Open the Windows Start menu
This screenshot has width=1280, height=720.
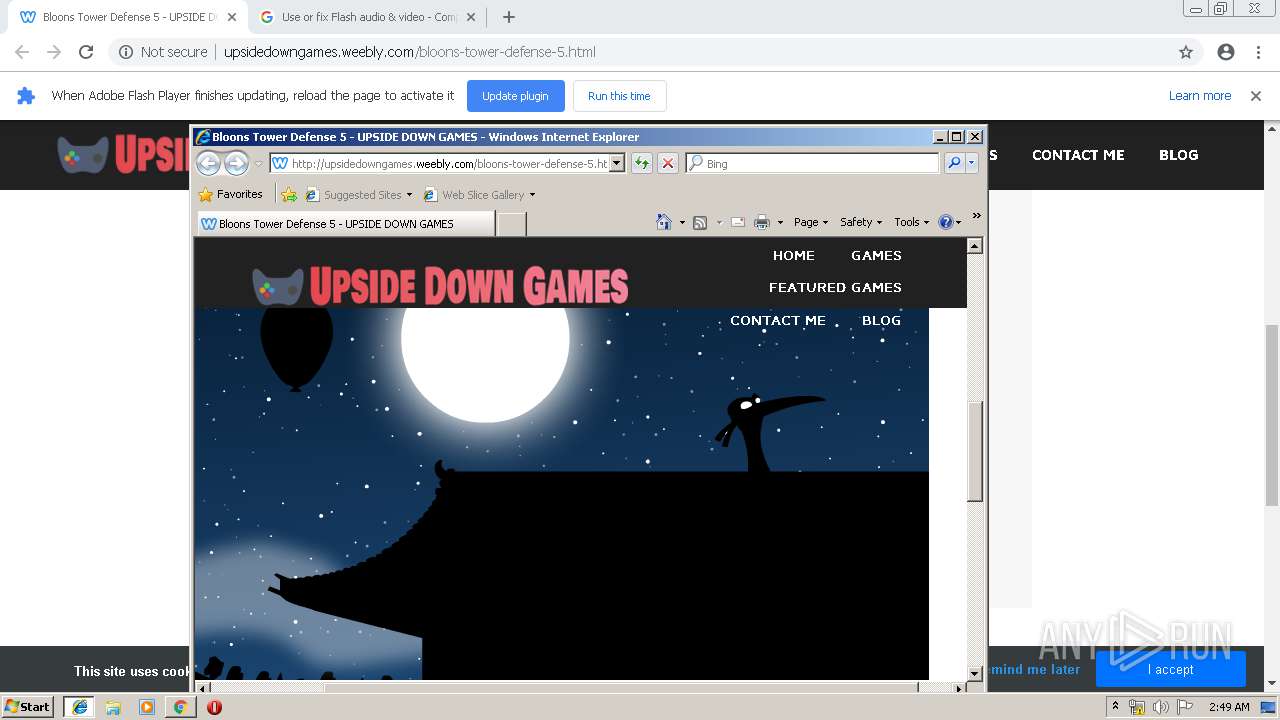(x=28, y=707)
